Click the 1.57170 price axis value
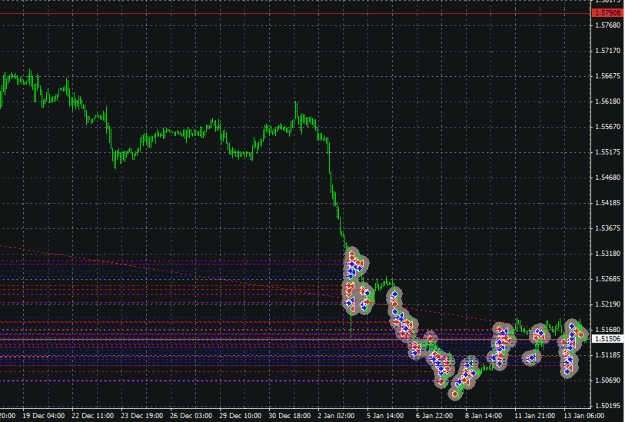Screen dimensions: 625x422 608,51
